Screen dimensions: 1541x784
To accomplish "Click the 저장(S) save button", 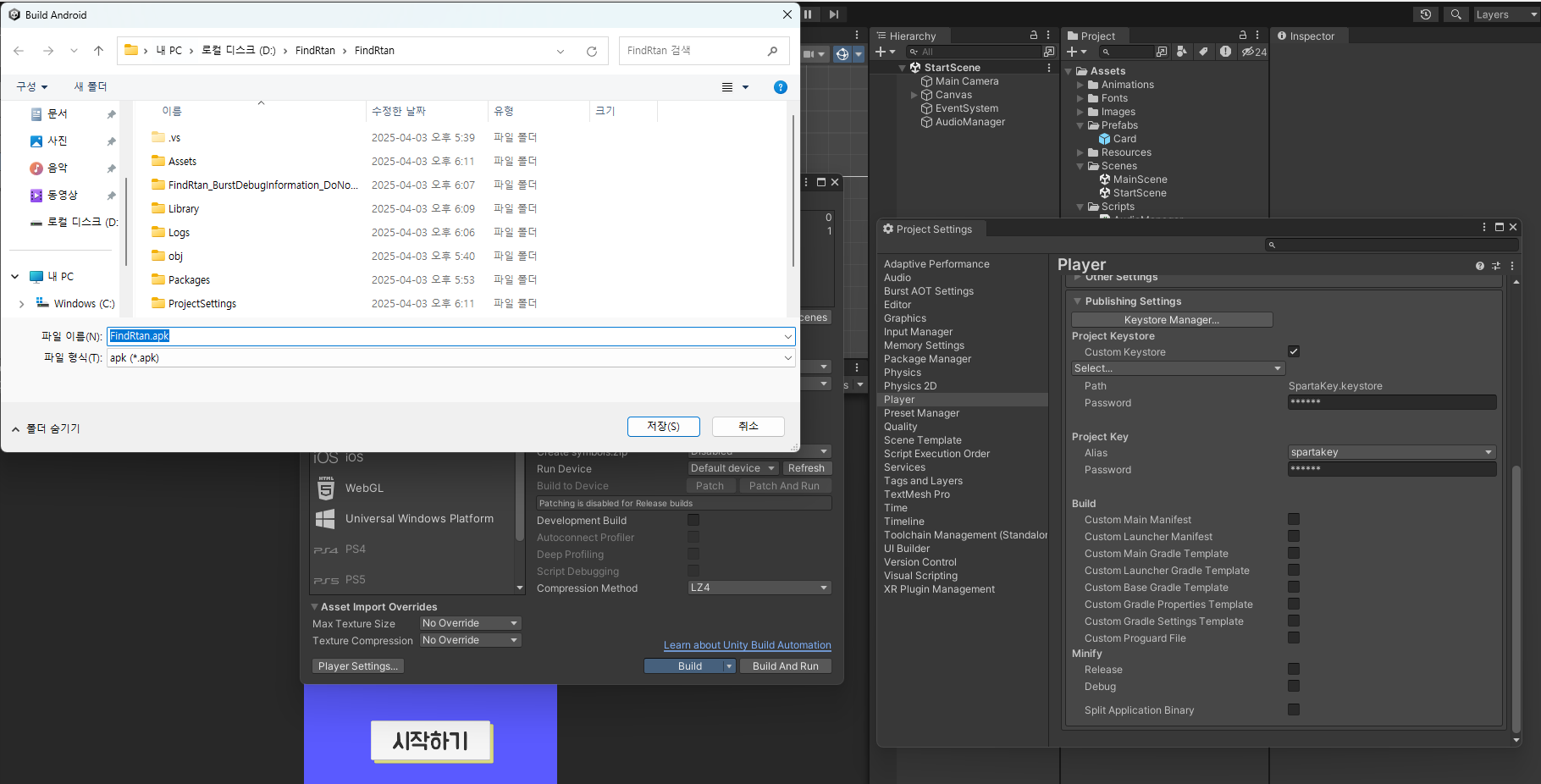I will tap(664, 426).
